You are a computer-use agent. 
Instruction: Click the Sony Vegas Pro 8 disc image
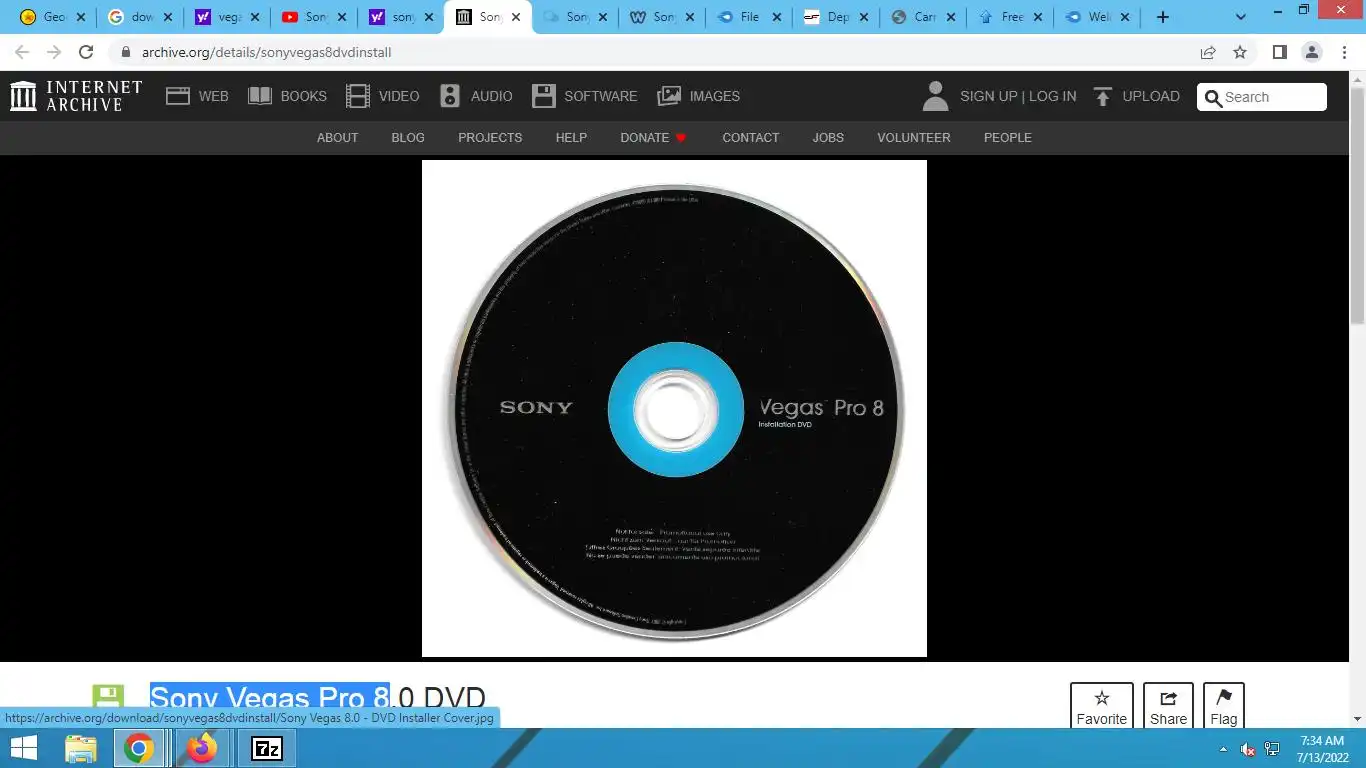(x=674, y=408)
